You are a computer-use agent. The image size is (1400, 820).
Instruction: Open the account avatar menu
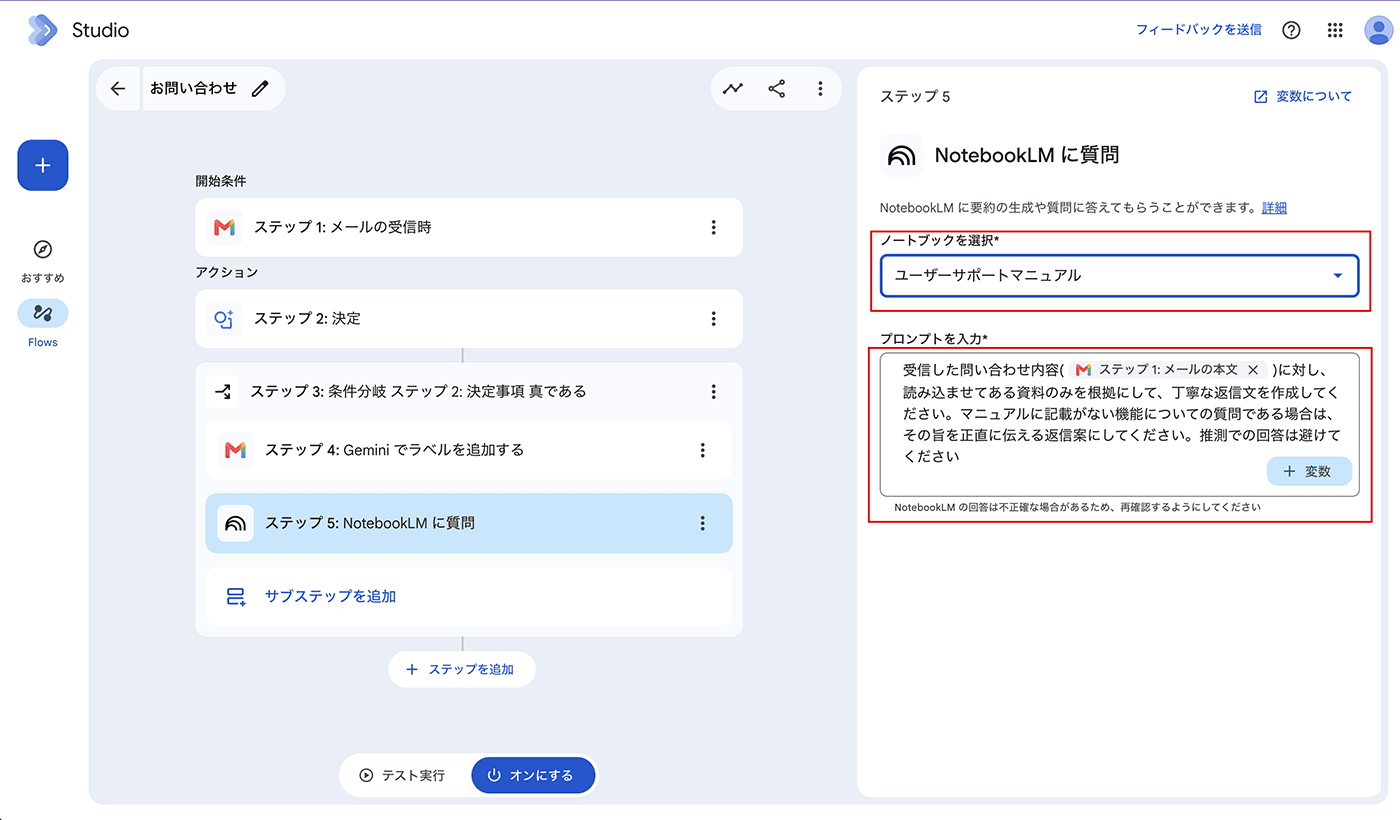click(x=1379, y=30)
